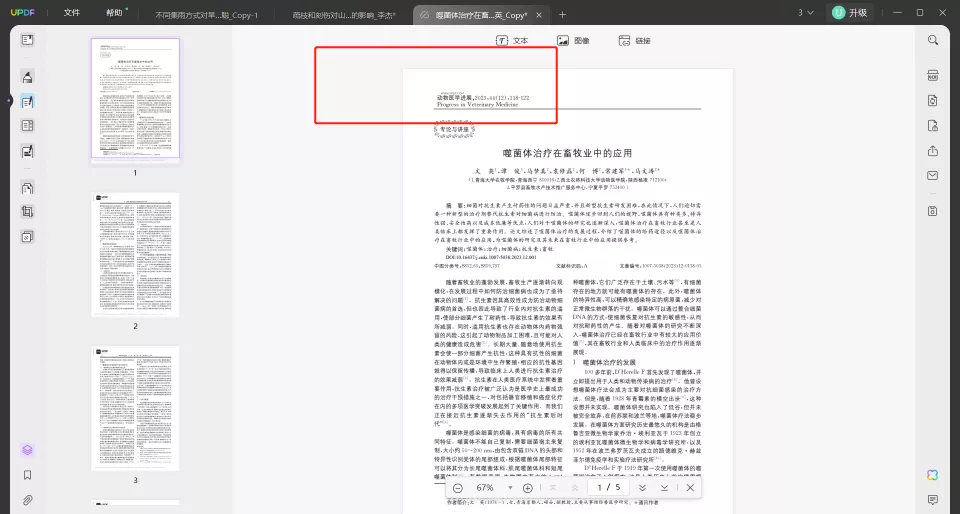Click the UPDF logo at top left

23,13
